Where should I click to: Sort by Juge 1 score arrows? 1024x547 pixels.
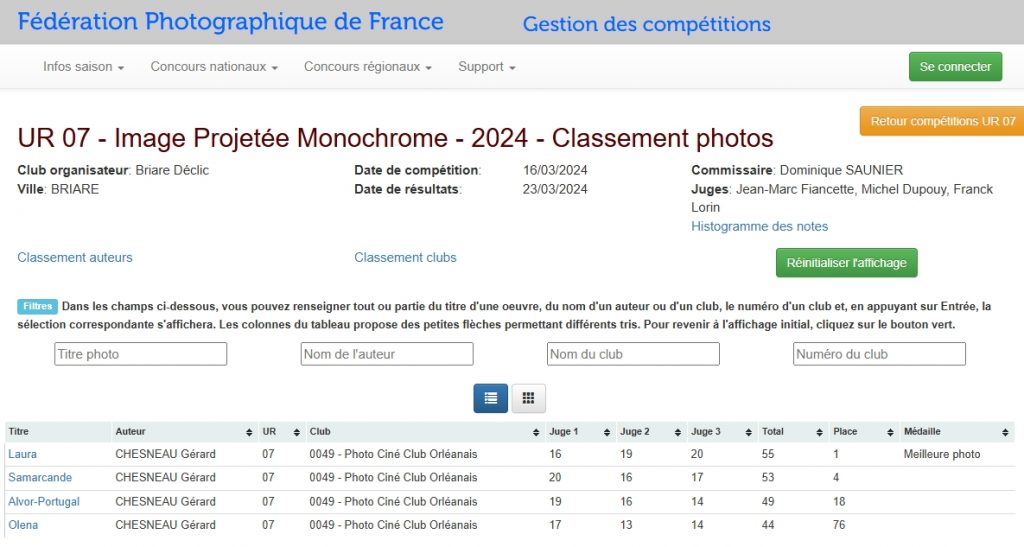606,432
